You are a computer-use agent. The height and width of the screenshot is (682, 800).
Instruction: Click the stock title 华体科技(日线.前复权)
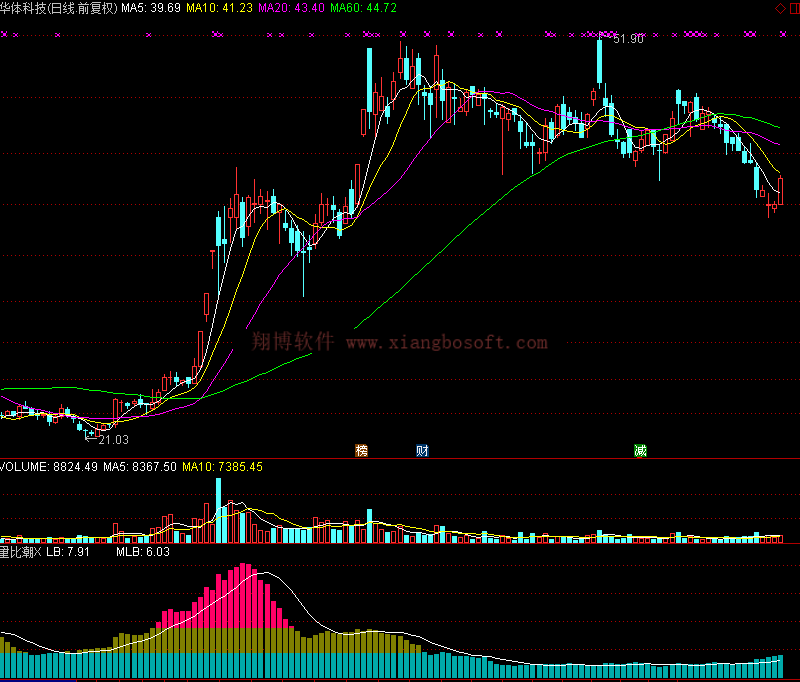point(59,8)
